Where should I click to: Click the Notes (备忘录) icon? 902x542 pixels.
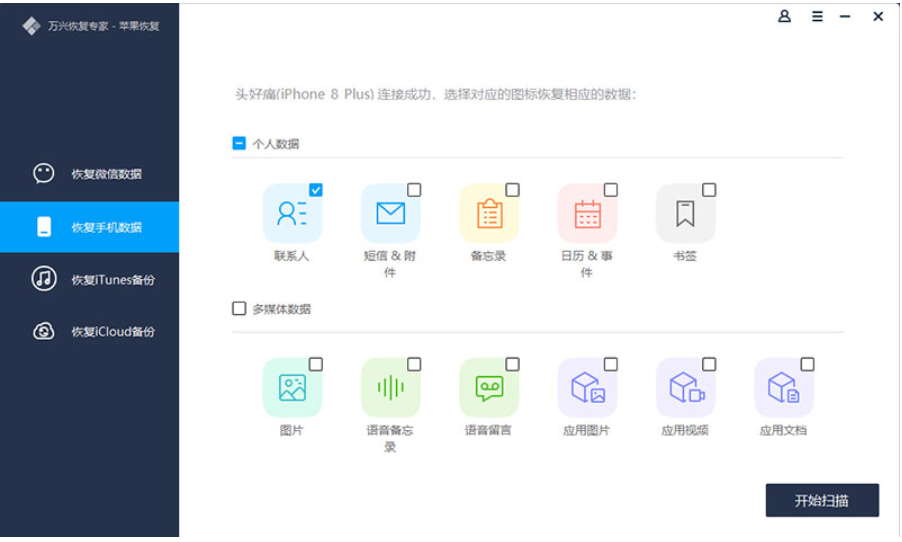coord(489,213)
